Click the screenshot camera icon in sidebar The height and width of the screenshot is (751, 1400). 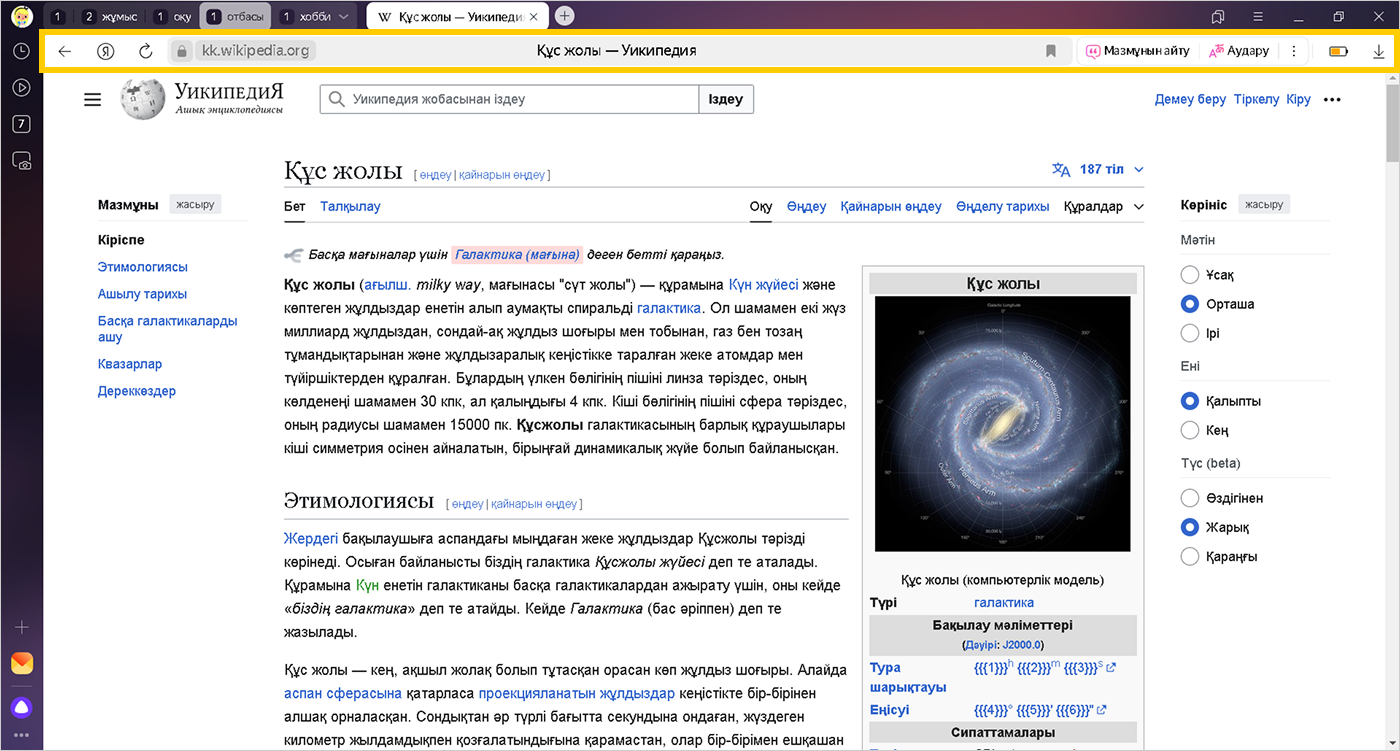tap(21, 160)
